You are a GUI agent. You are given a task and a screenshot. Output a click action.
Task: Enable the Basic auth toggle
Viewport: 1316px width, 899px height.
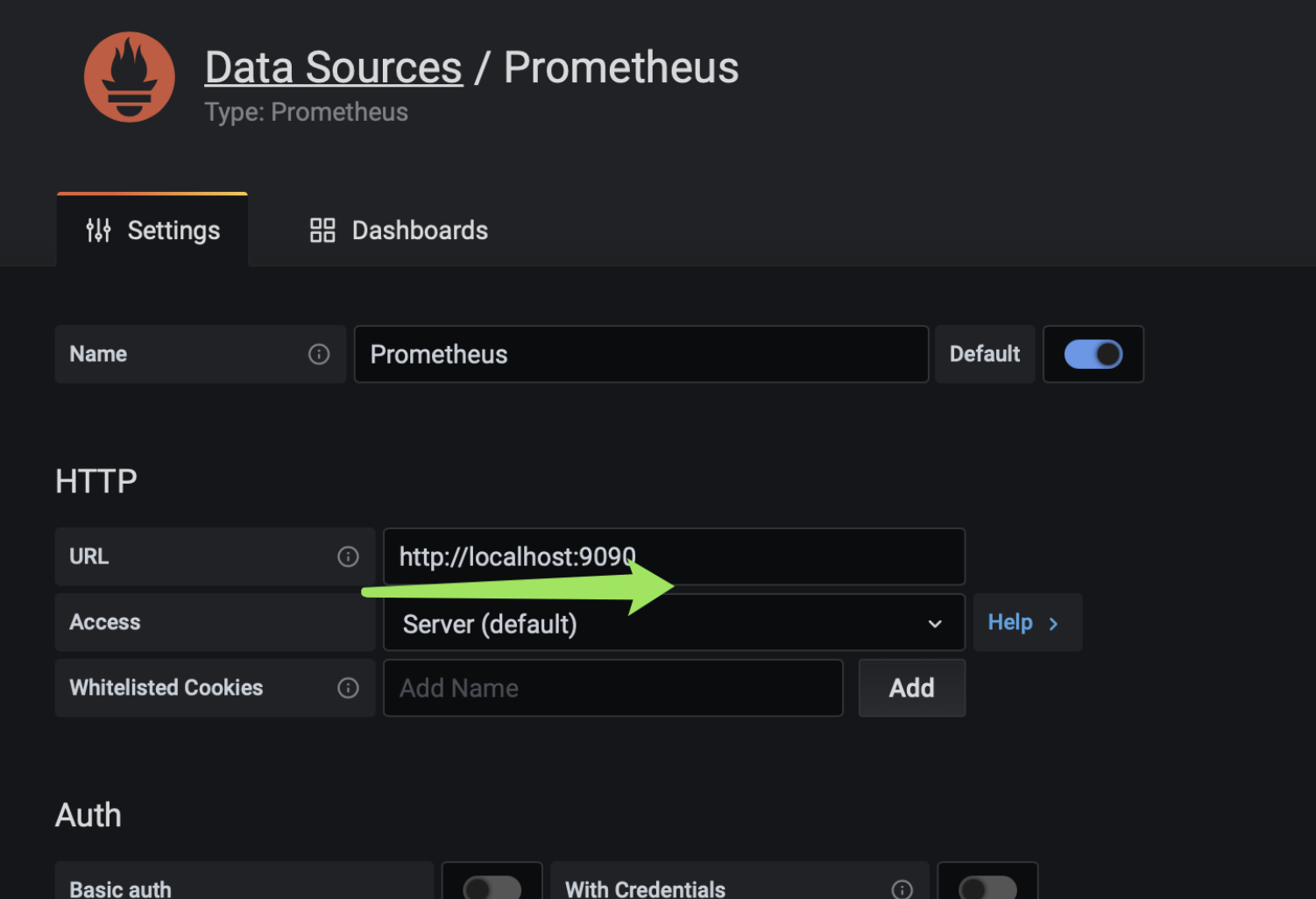[x=492, y=887]
